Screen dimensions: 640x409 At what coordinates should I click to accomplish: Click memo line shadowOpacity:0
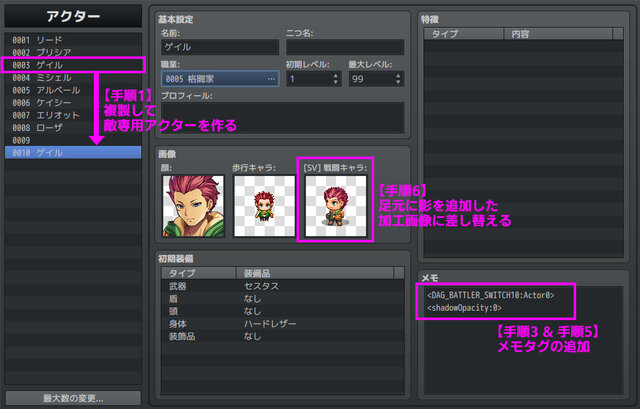464,308
